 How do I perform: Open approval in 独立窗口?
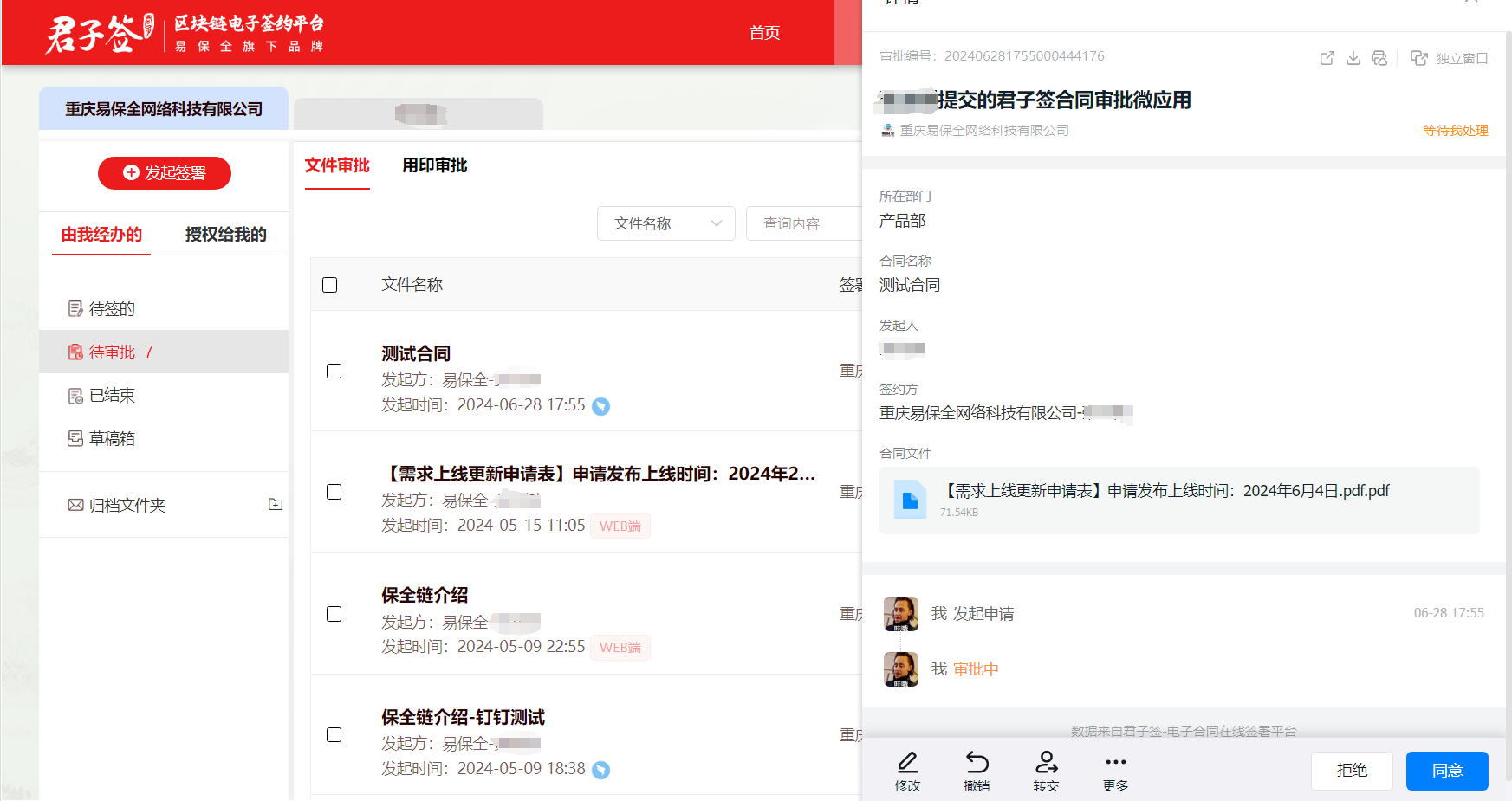tap(1449, 58)
